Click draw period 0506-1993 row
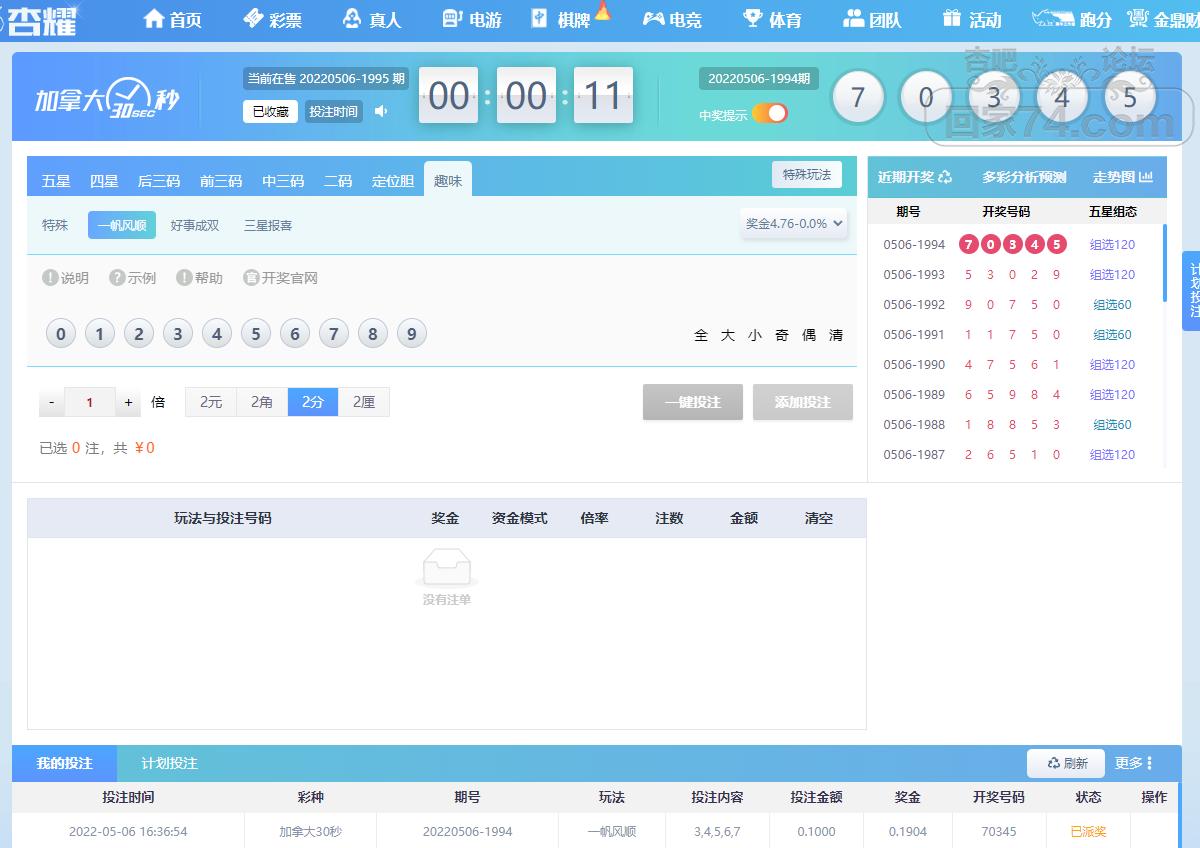Image resolution: width=1200 pixels, height=848 pixels. (x=1015, y=274)
